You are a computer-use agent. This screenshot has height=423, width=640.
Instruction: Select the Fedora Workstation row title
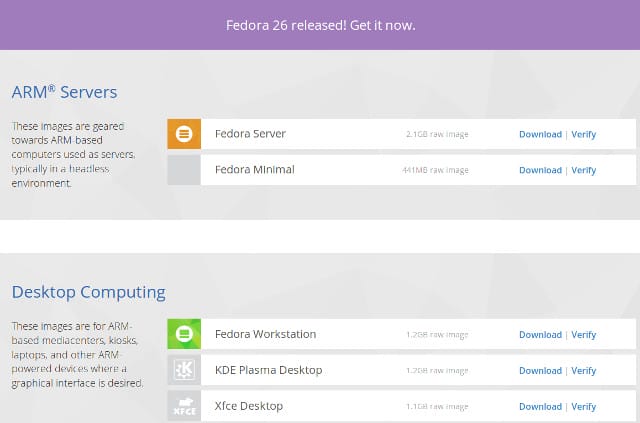point(265,334)
